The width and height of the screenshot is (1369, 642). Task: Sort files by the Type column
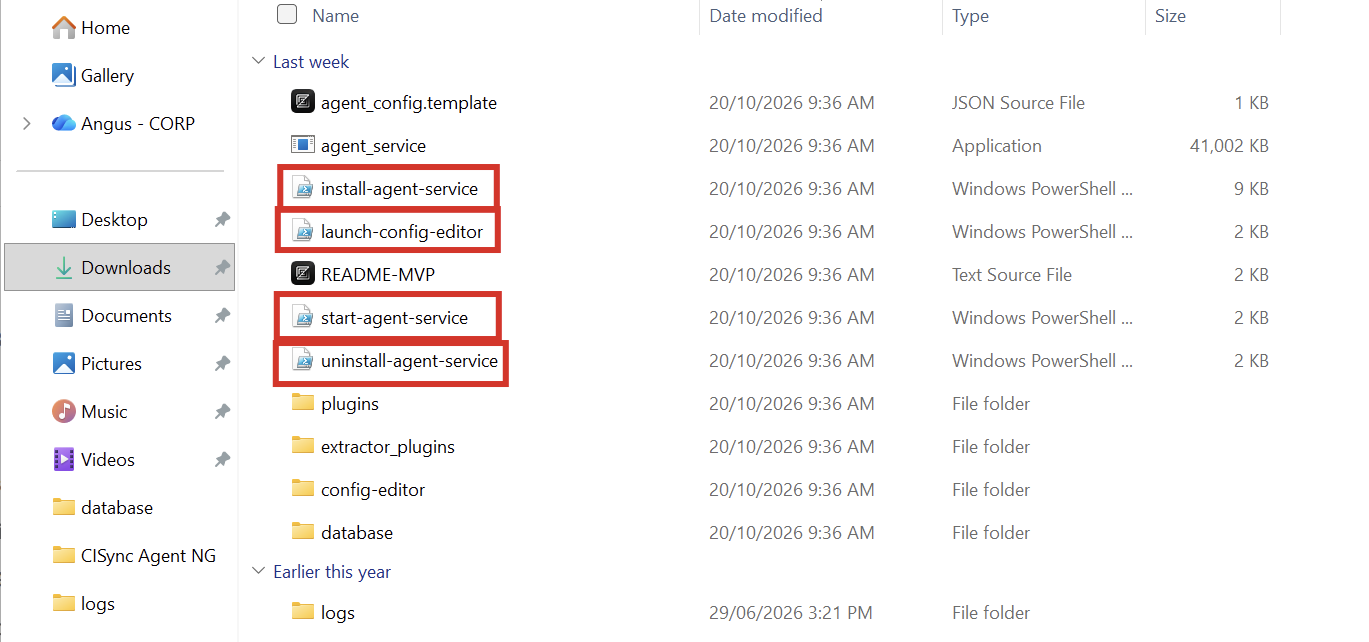click(x=970, y=15)
